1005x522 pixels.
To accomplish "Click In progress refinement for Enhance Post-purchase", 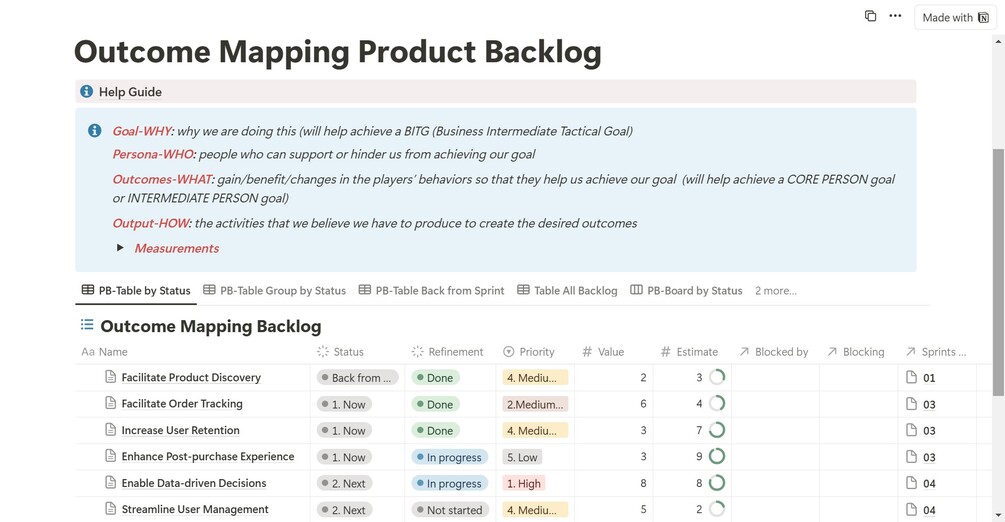I will click(448, 457).
